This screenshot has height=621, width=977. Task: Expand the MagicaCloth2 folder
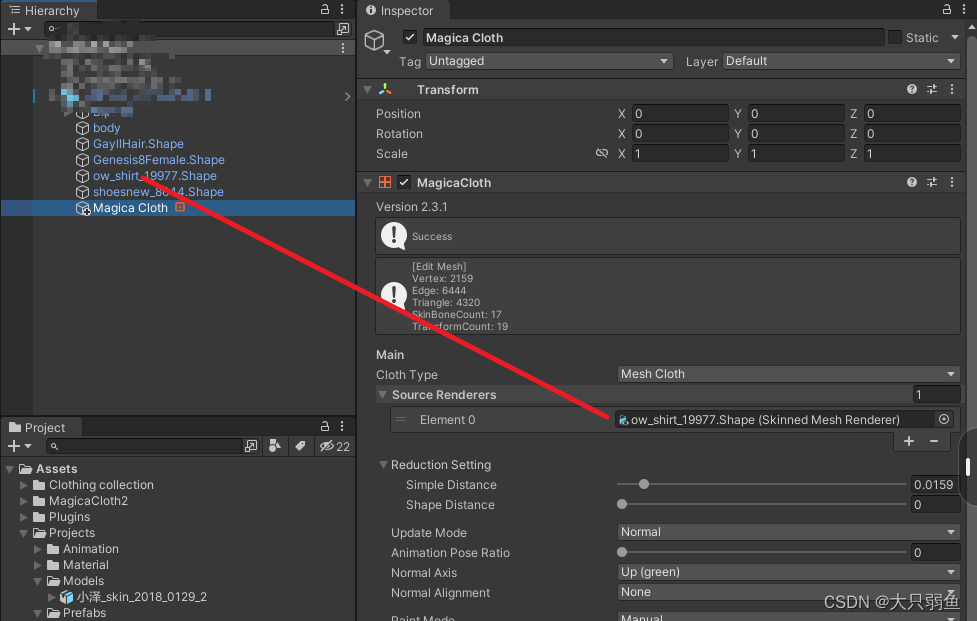pyautogui.click(x=24, y=501)
